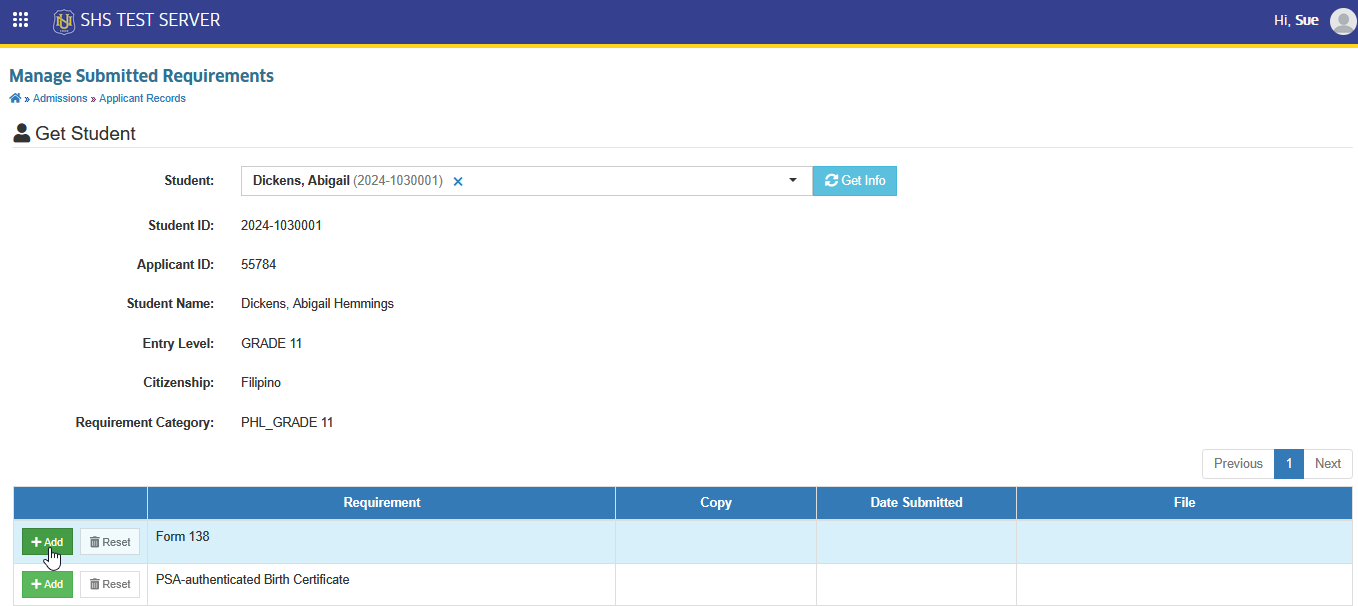Clear selected student with the x icon
Image resolution: width=1358 pixels, height=606 pixels.
coord(458,181)
